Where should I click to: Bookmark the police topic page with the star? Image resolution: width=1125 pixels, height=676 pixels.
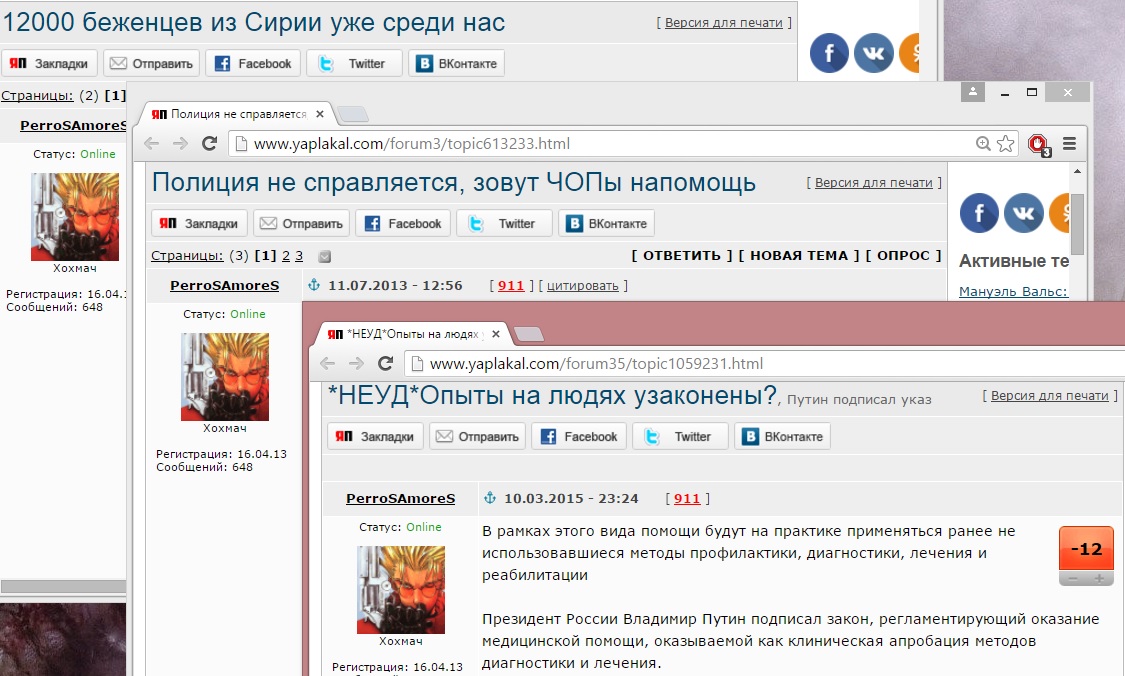point(1006,144)
